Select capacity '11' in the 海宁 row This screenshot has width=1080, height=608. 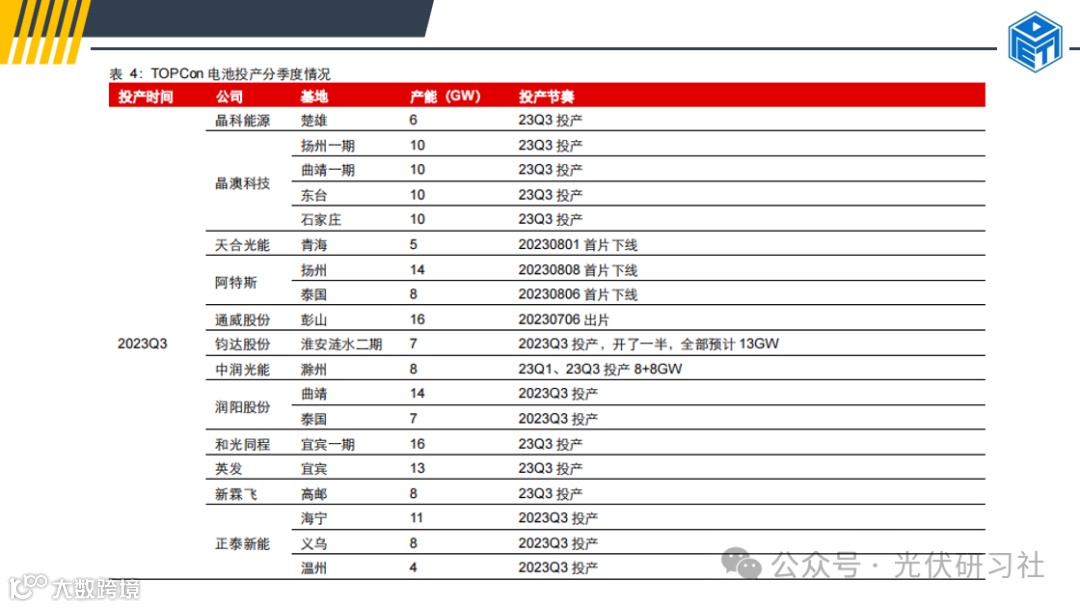pos(417,518)
